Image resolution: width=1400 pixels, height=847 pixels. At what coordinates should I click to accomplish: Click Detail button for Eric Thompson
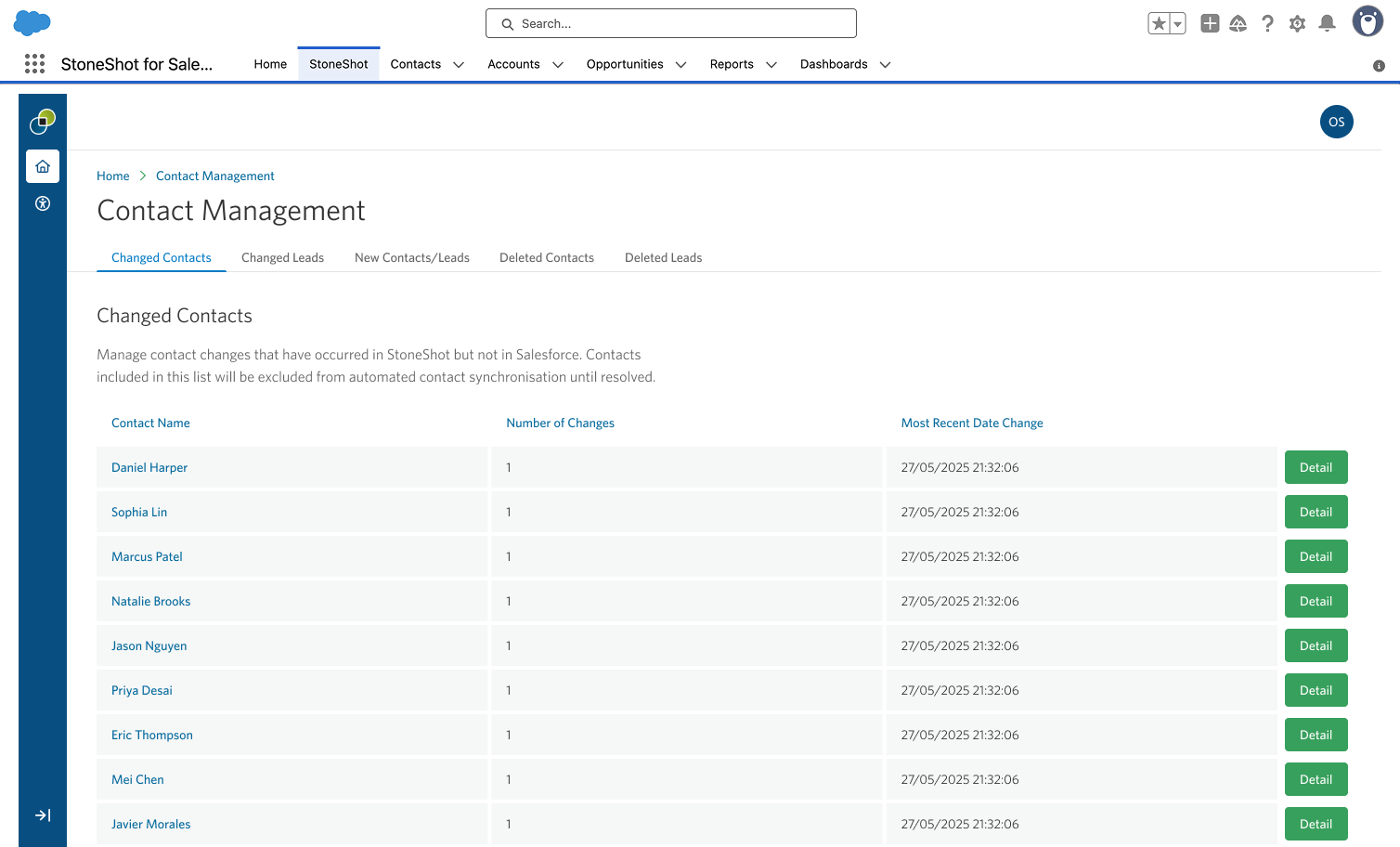pyautogui.click(x=1316, y=735)
